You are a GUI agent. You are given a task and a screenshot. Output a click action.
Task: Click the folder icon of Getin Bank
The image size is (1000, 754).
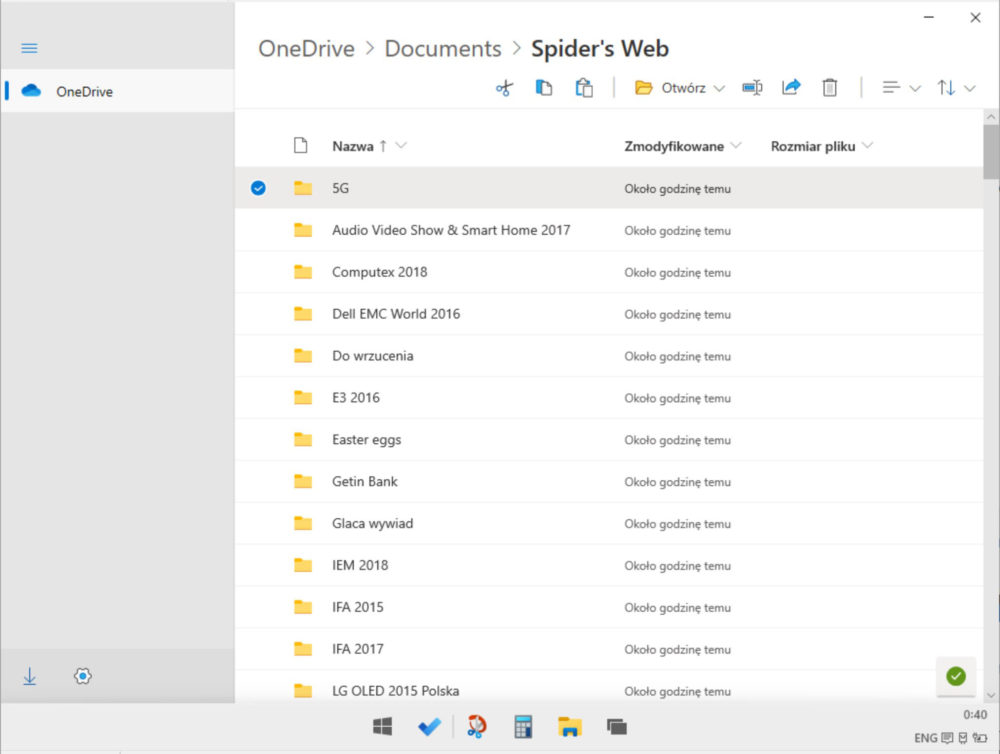click(303, 481)
